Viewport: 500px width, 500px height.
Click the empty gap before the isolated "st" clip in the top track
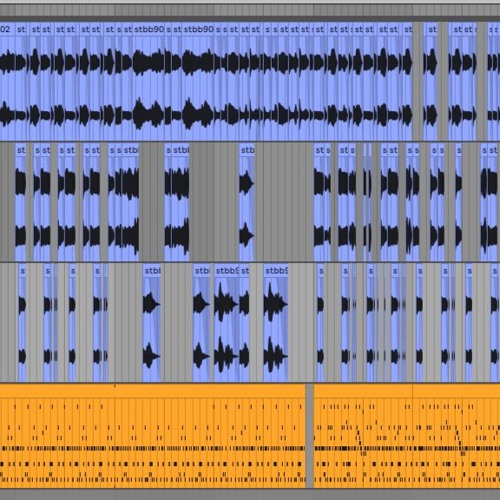click(418, 81)
